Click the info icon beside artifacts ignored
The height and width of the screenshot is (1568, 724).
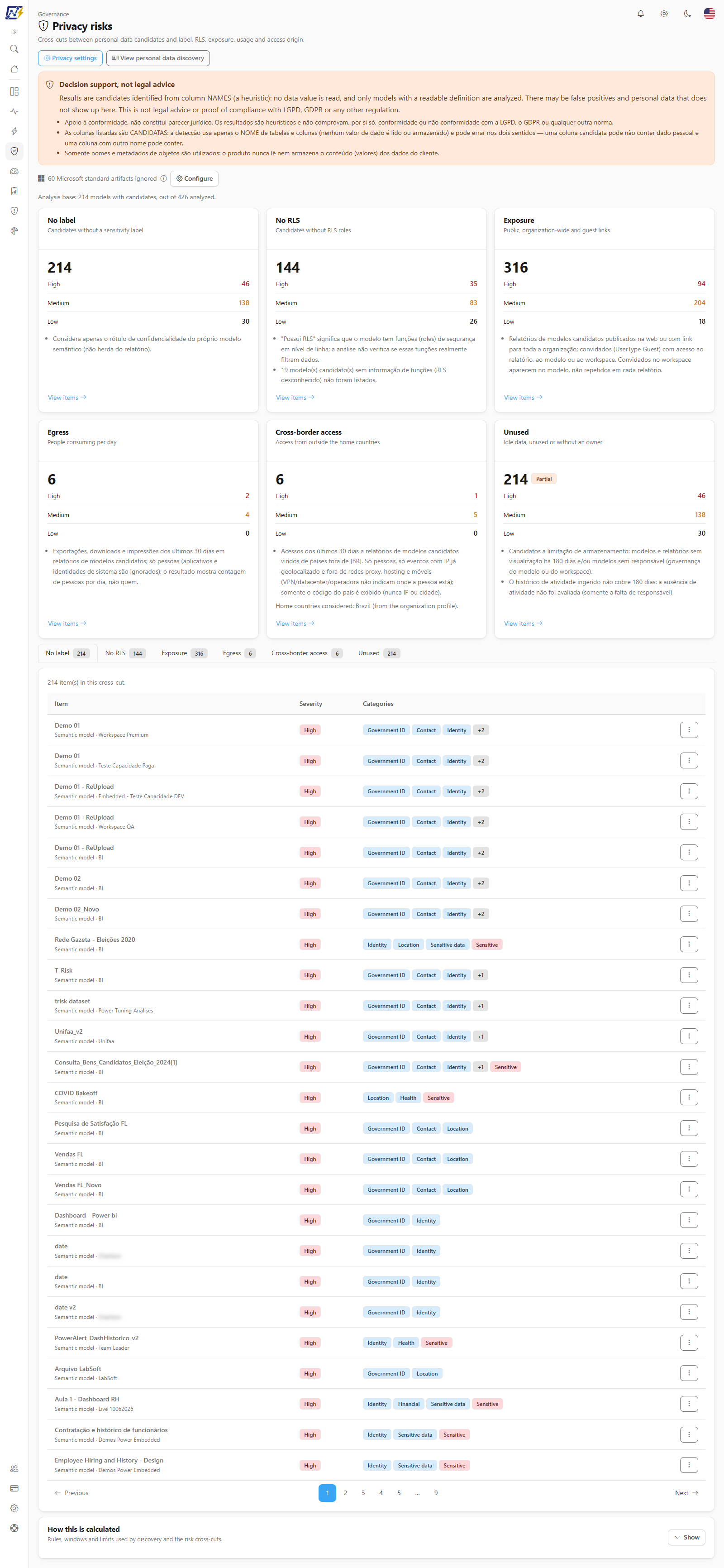pos(163,178)
